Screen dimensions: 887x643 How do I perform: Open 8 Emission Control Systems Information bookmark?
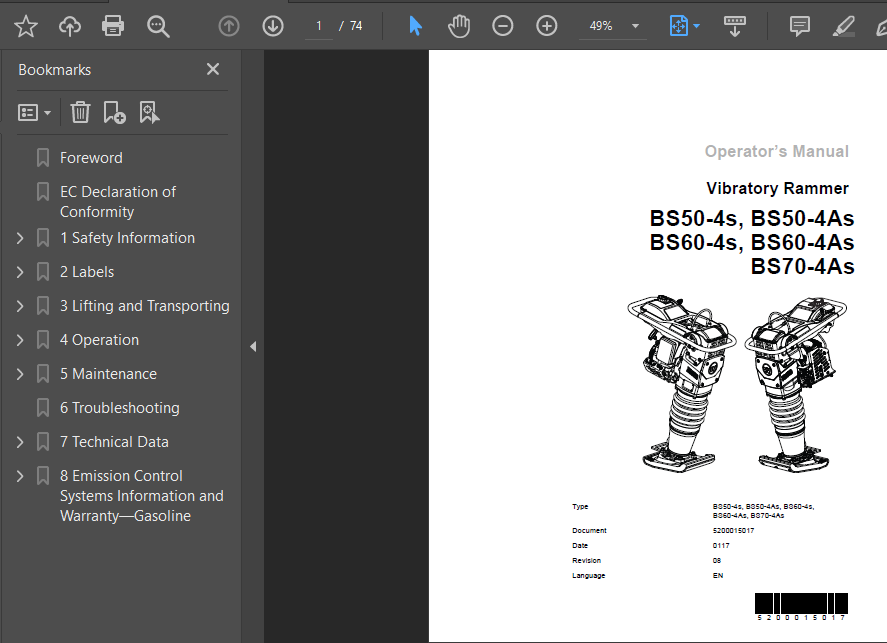142,496
